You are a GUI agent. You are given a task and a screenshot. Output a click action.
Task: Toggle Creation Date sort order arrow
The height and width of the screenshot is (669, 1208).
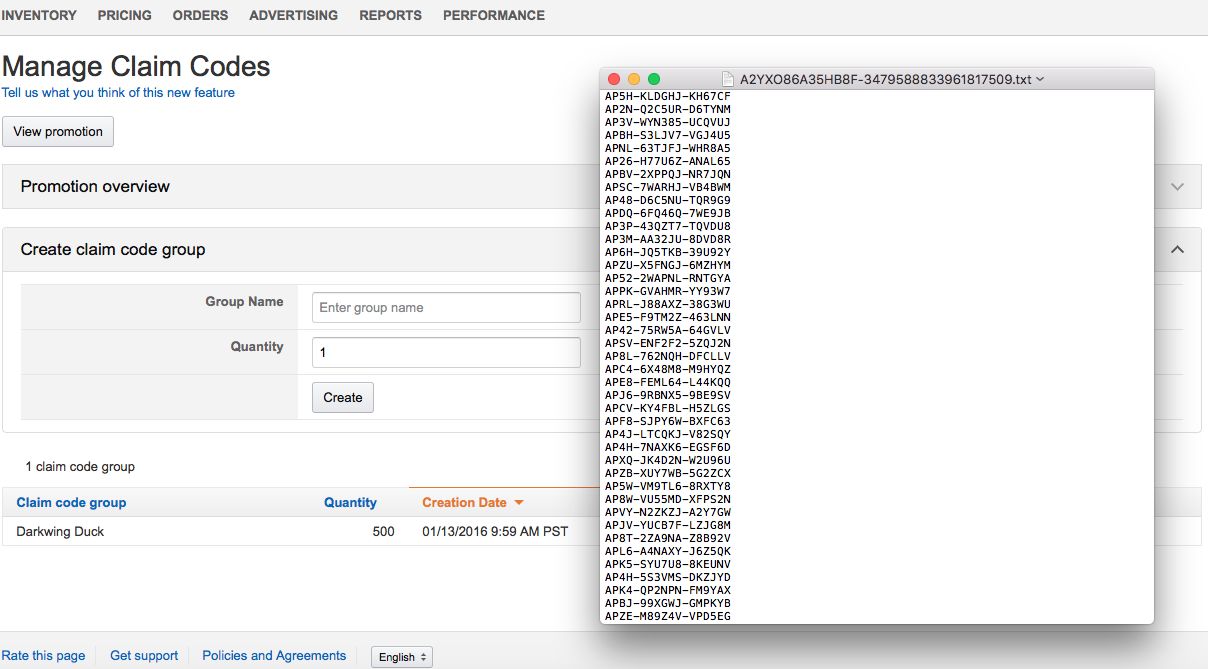519,503
